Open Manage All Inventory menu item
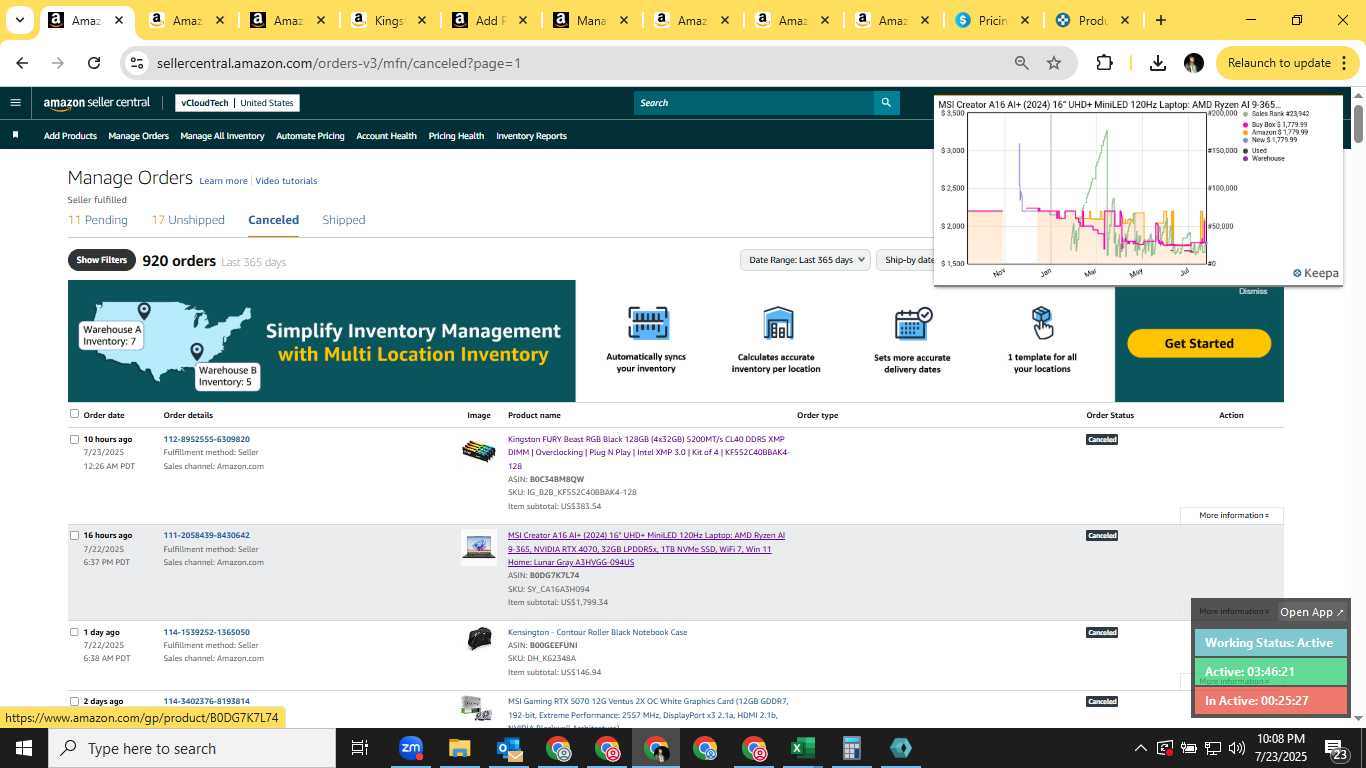The height and width of the screenshot is (768, 1366). click(x=222, y=136)
